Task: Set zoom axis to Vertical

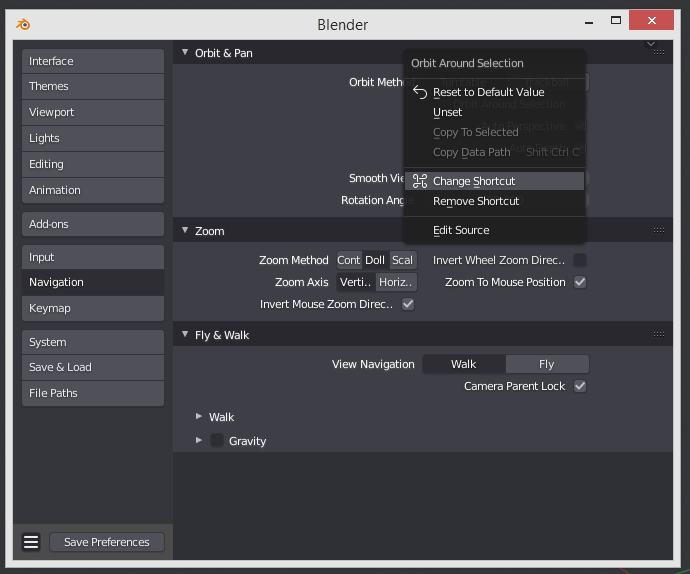Action: coord(356,282)
